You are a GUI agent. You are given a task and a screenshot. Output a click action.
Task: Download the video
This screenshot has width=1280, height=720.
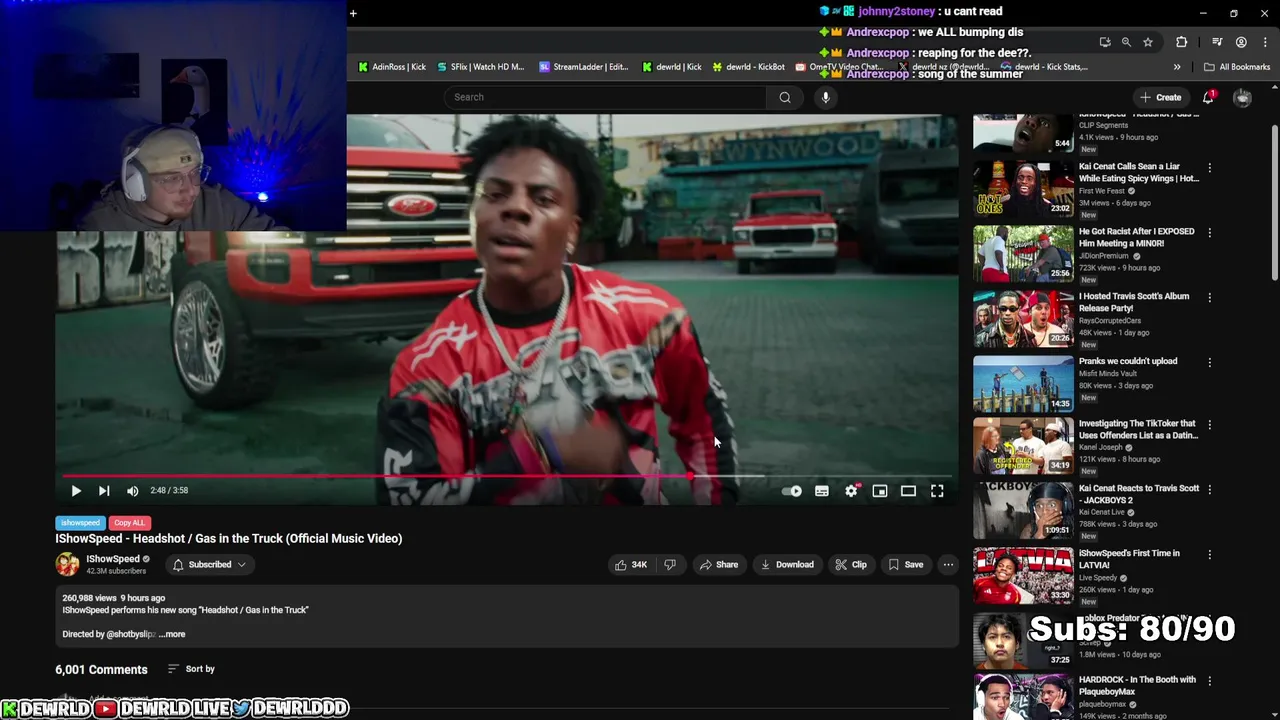(x=787, y=565)
